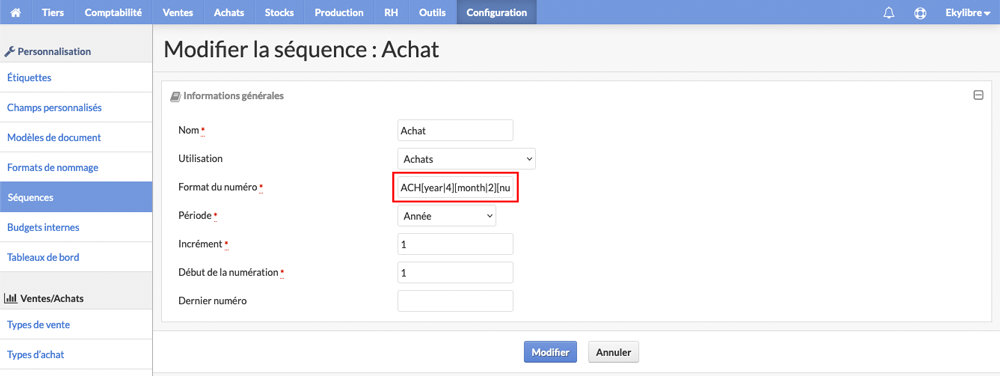The width and height of the screenshot is (1000, 376).
Task: Open the RH menu
Action: point(392,12)
